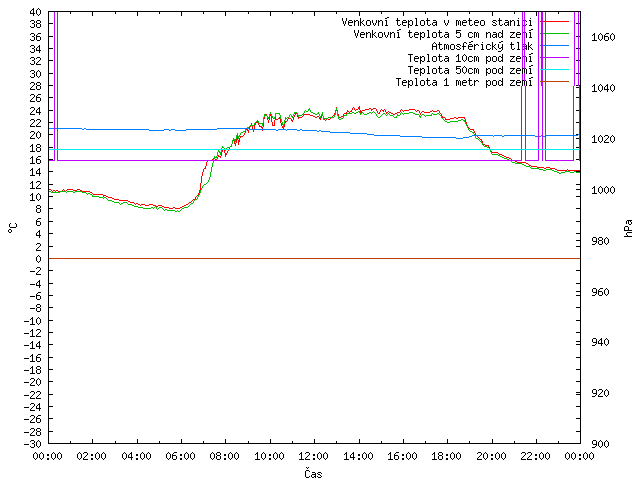Click the left axis value '40'
Viewport: 640px width, 480px height.
point(36,12)
